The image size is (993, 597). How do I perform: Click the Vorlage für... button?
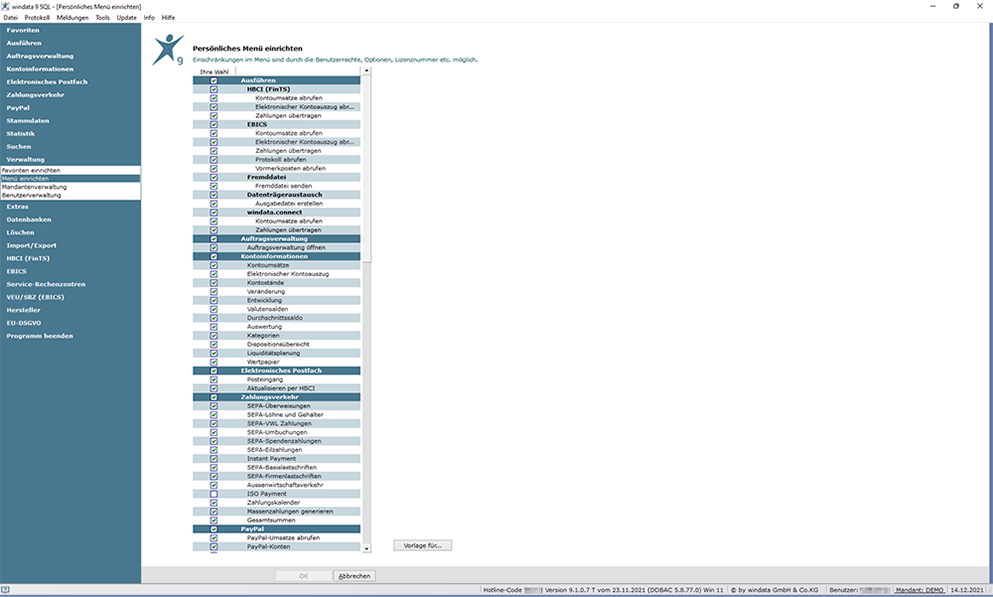tap(422, 545)
